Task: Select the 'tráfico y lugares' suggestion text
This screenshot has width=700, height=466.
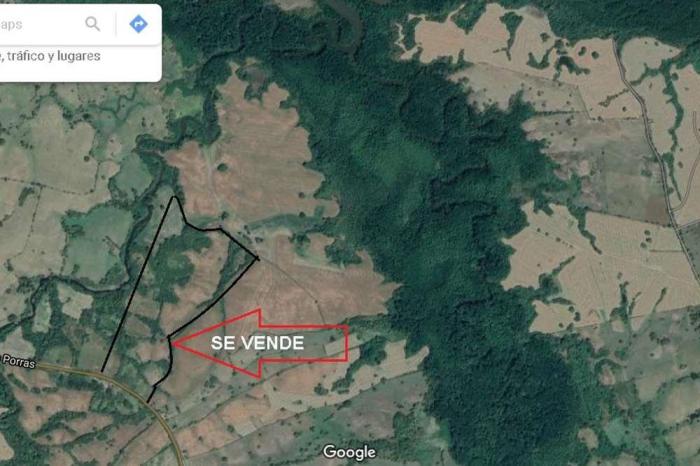Action: 53,56
